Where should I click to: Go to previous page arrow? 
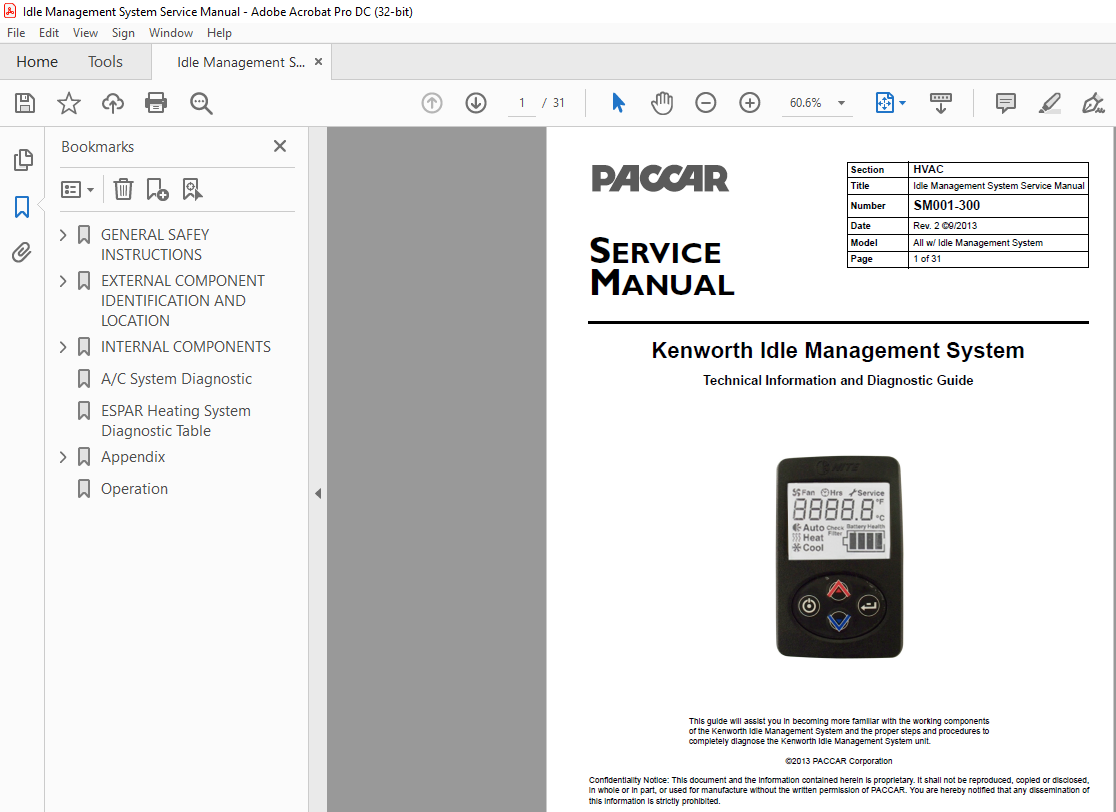pyautogui.click(x=432, y=103)
